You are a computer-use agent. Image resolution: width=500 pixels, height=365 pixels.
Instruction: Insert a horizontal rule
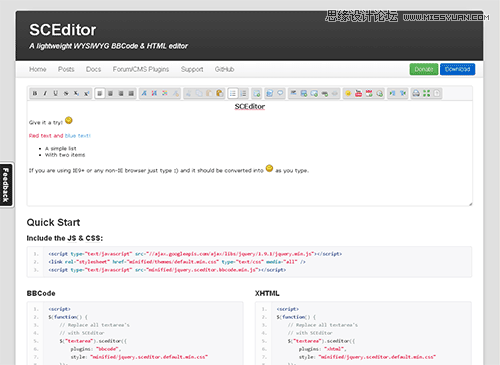click(293, 93)
